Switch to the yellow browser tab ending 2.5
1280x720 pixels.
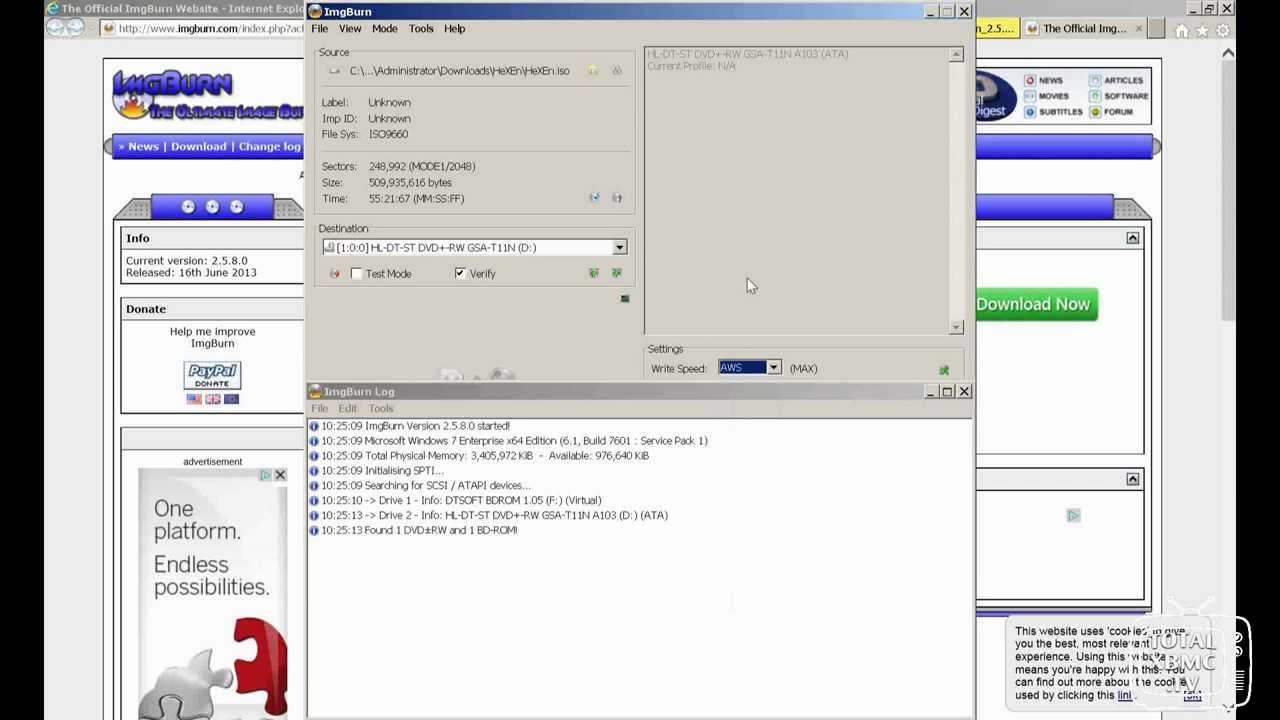pos(997,29)
